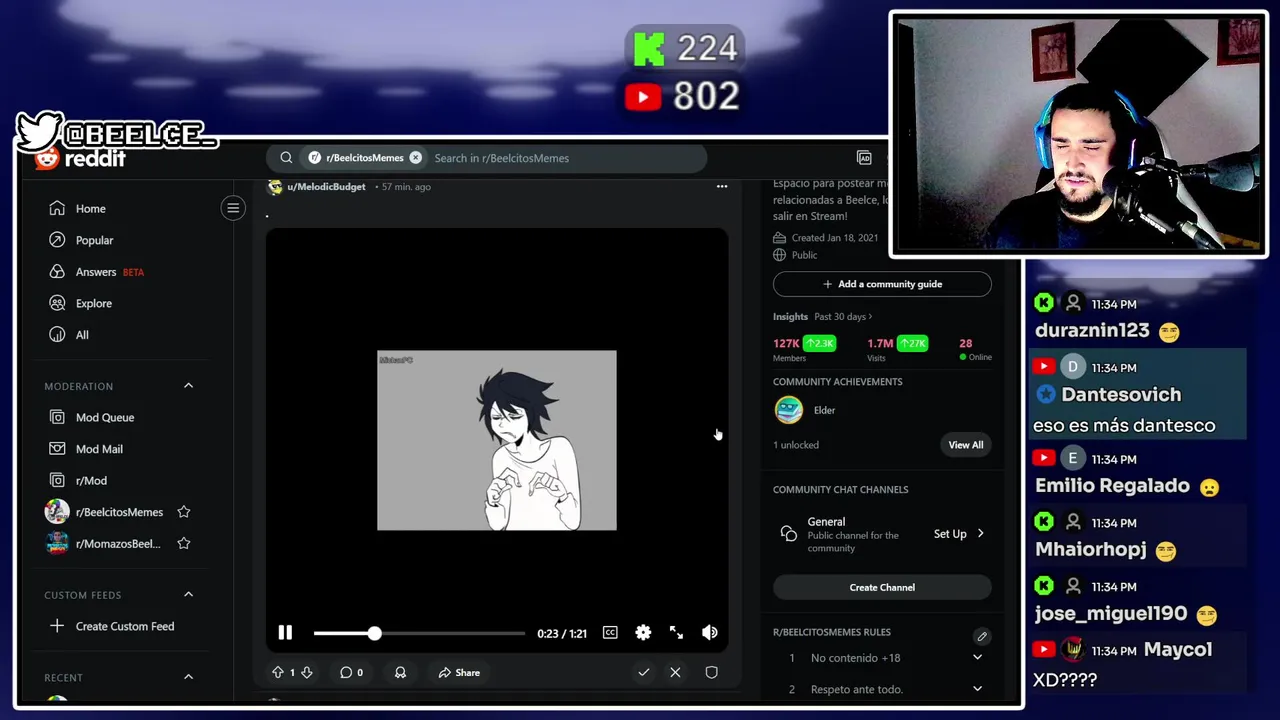Mute the video volume
Screen dimensions: 1280x720
pos(709,633)
